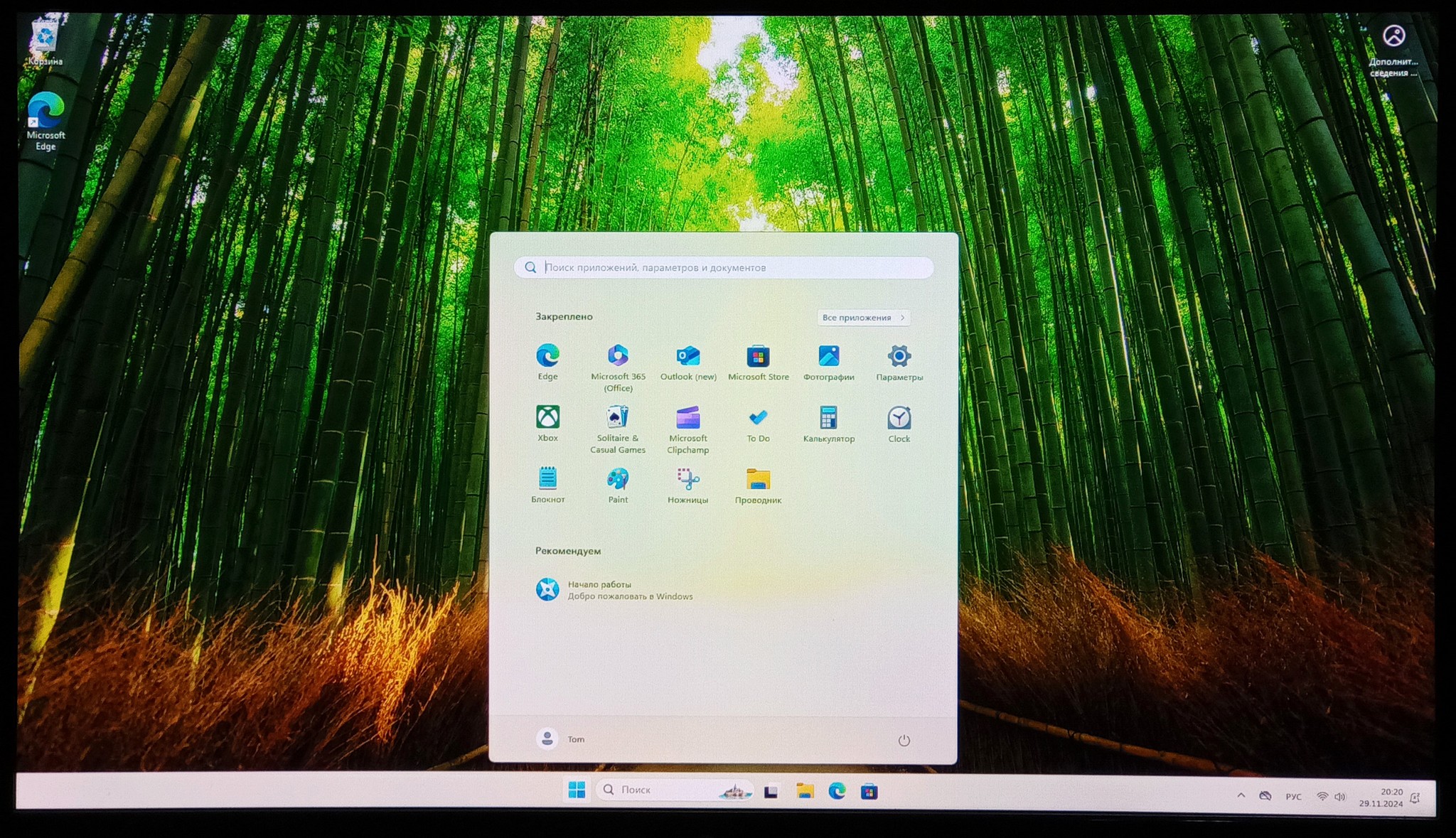Show hidden system tray icons chevron

[1241, 795]
